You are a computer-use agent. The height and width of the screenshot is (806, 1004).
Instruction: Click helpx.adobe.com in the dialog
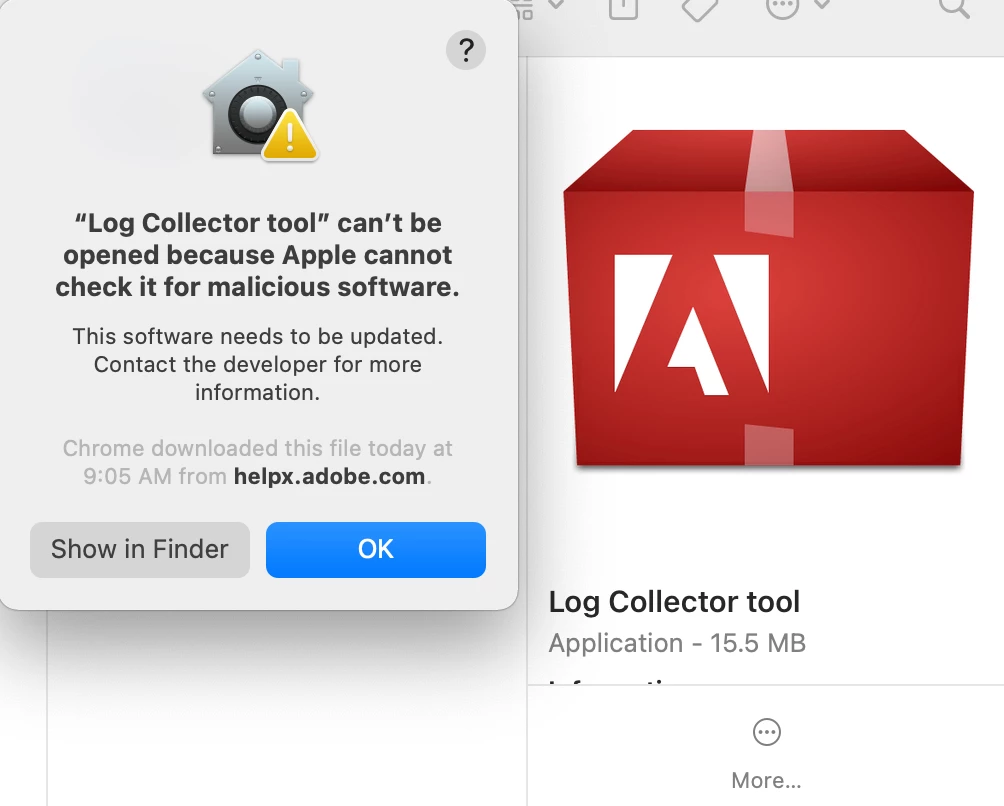pos(329,476)
